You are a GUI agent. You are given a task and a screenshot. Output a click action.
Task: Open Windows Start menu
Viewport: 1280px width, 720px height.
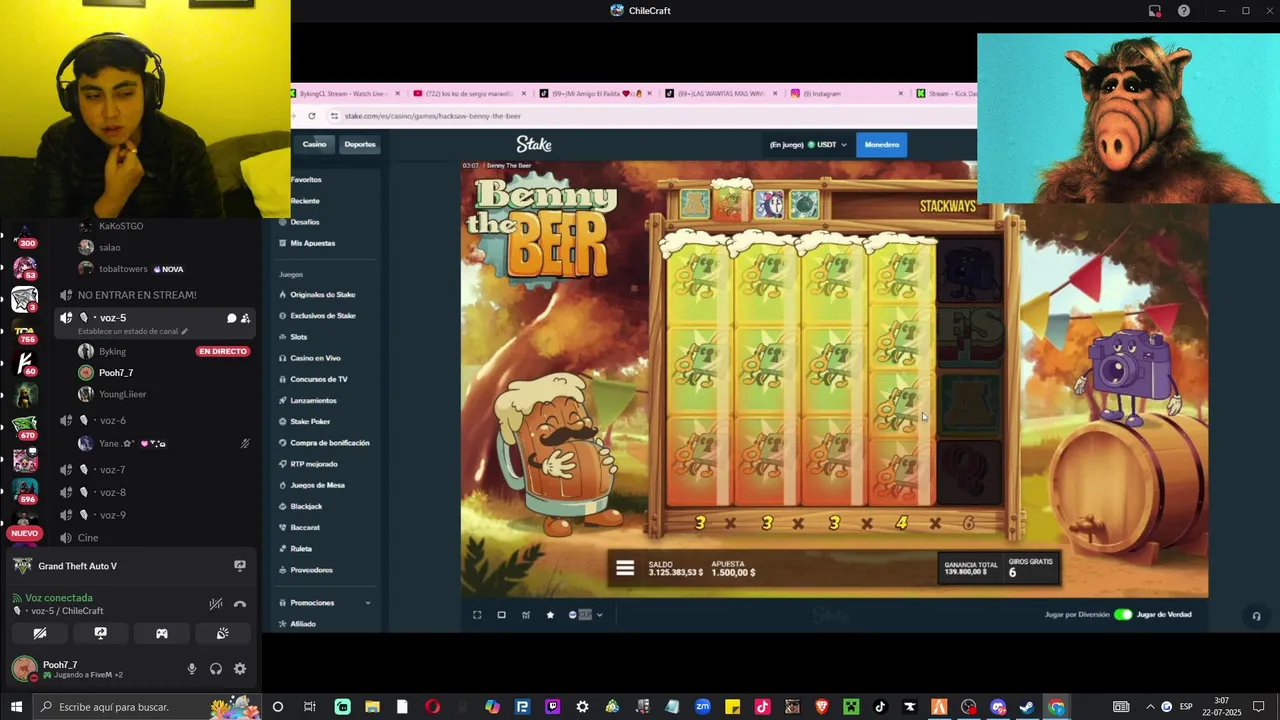[x=16, y=707]
